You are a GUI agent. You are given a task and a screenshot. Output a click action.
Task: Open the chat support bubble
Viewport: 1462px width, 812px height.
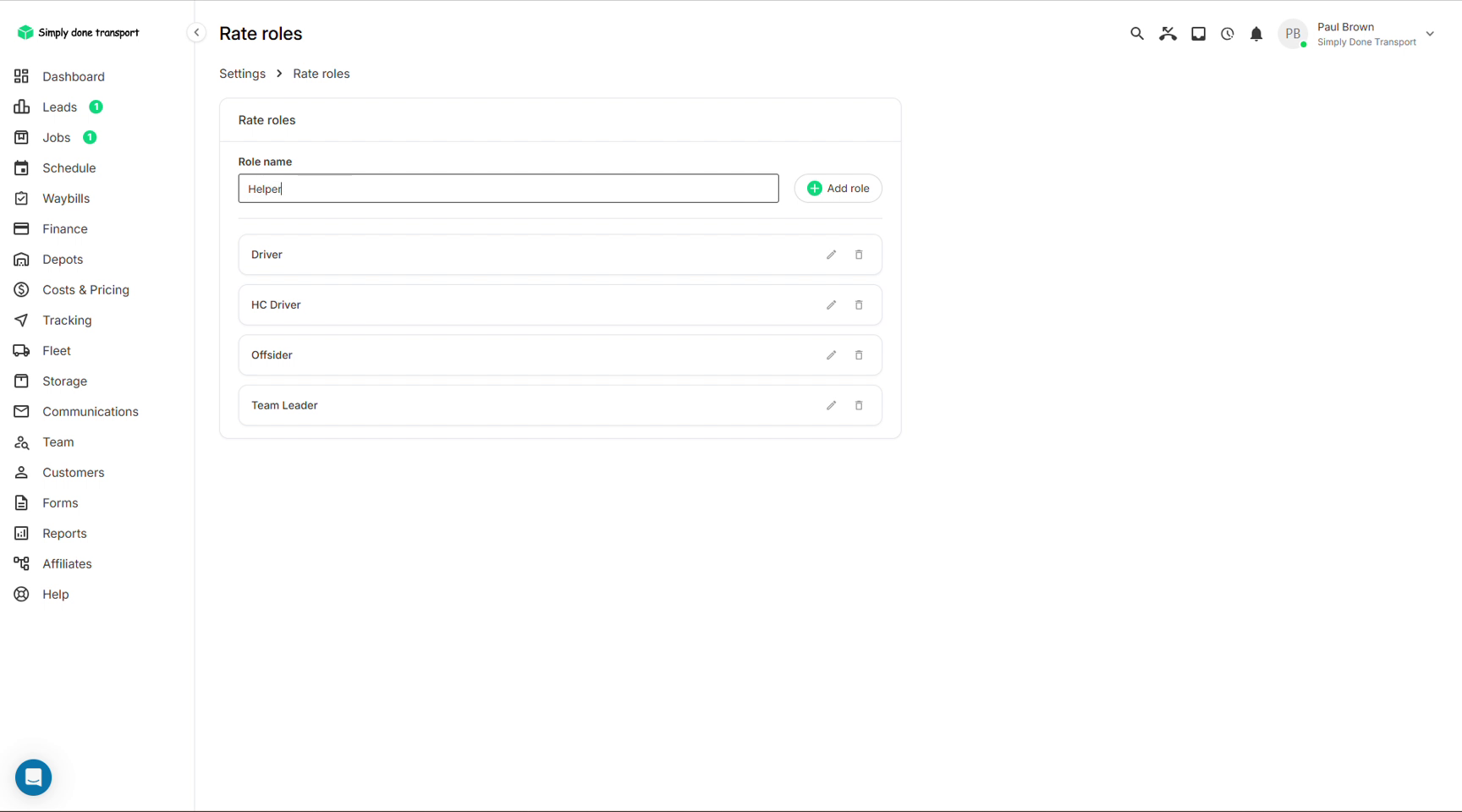pos(33,777)
